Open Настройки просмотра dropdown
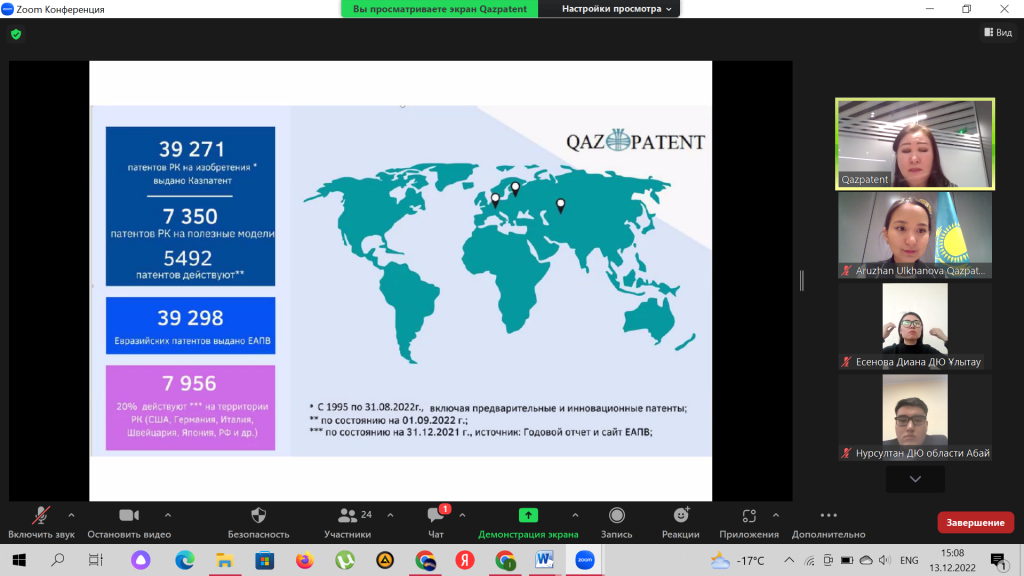 click(616, 9)
